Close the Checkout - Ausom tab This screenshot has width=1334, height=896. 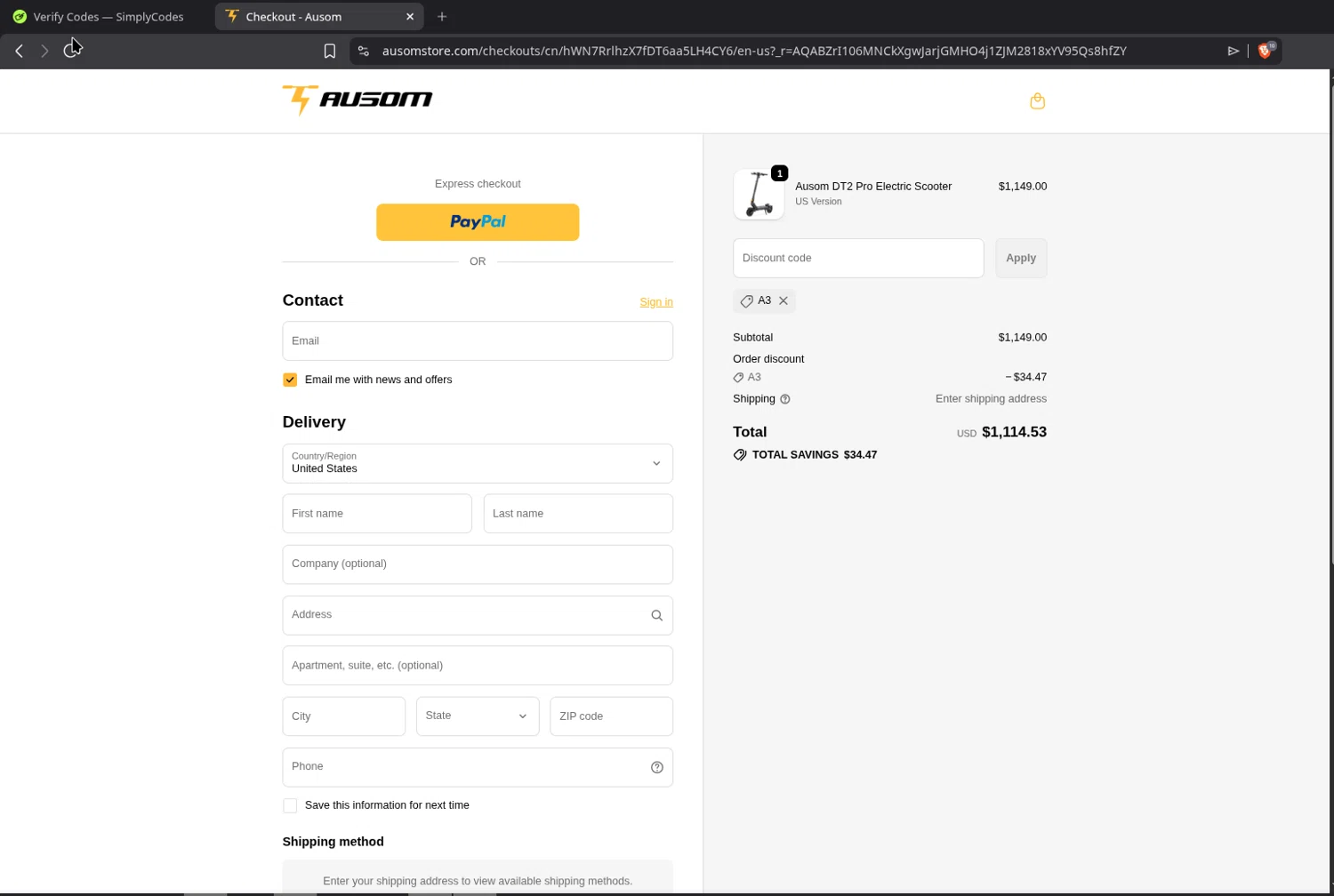click(x=410, y=17)
